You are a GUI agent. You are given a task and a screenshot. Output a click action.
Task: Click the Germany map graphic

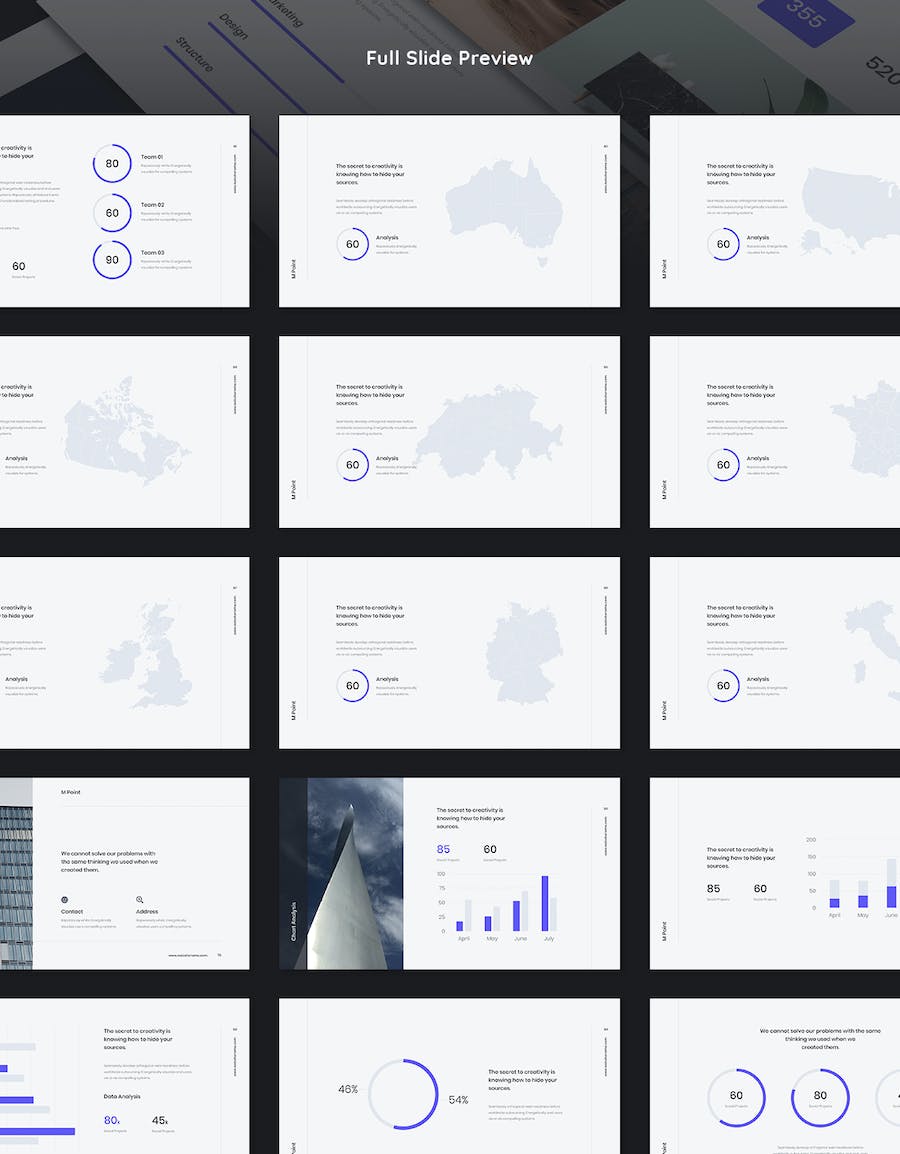tap(524, 652)
